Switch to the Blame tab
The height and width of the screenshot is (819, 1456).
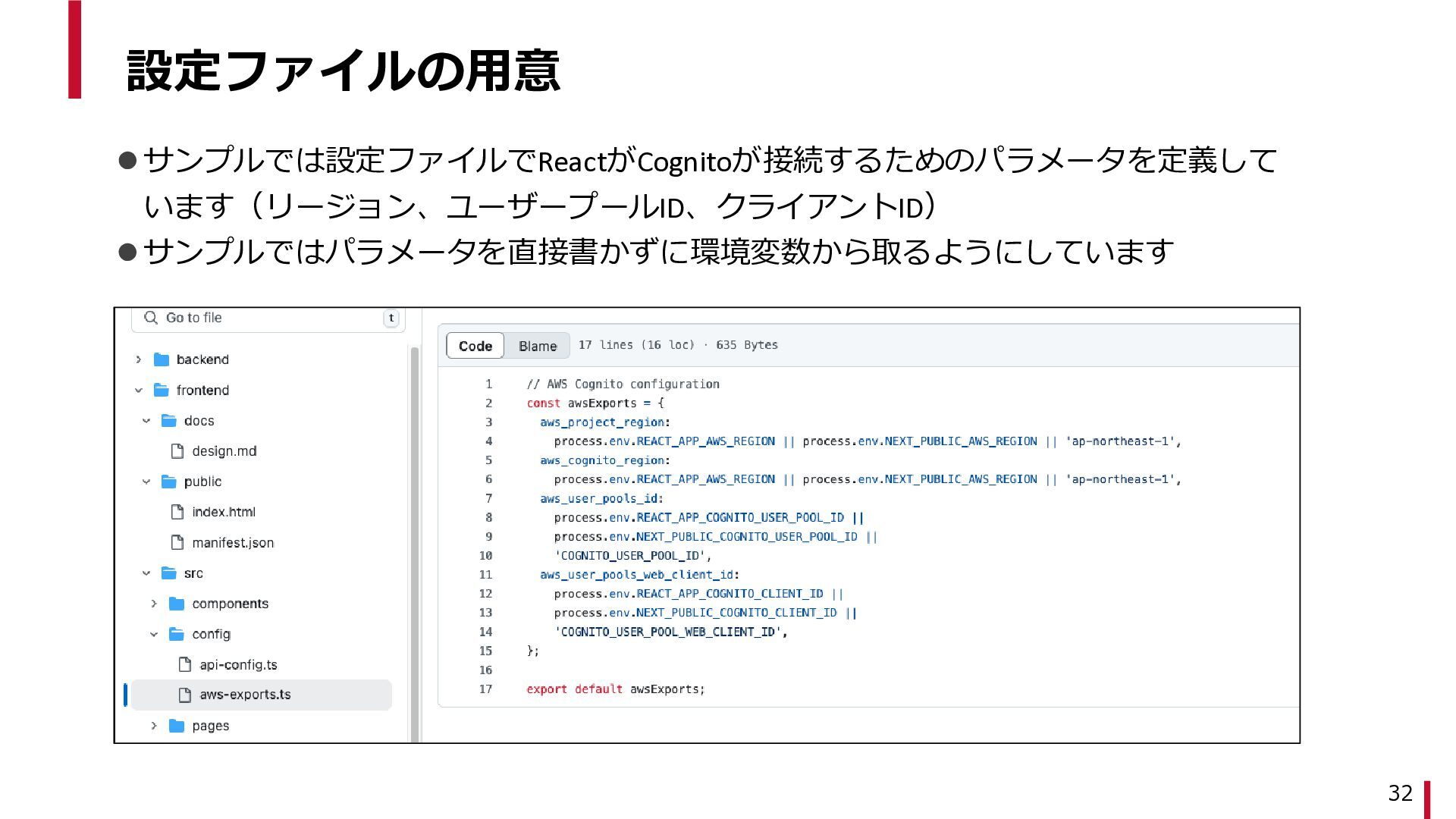[538, 346]
